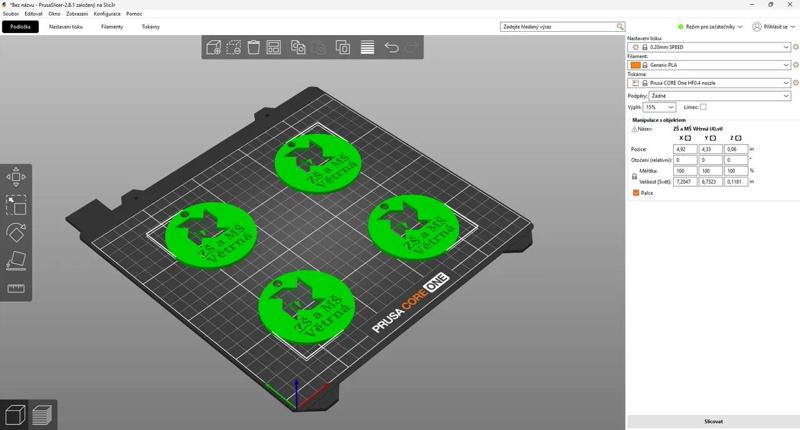Viewport: 800px width, 430px height.
Task: Click the gear icon beside filament preset
Action: point(795,65)
